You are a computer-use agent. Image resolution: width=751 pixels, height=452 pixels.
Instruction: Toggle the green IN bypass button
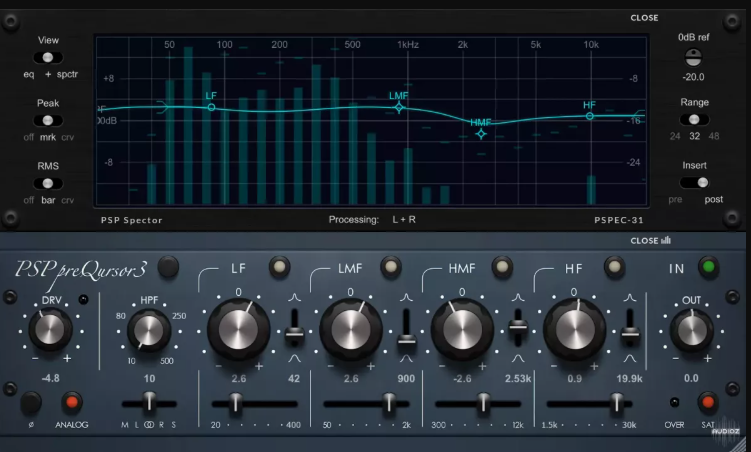pyautogui.click(x=709, y=267)
